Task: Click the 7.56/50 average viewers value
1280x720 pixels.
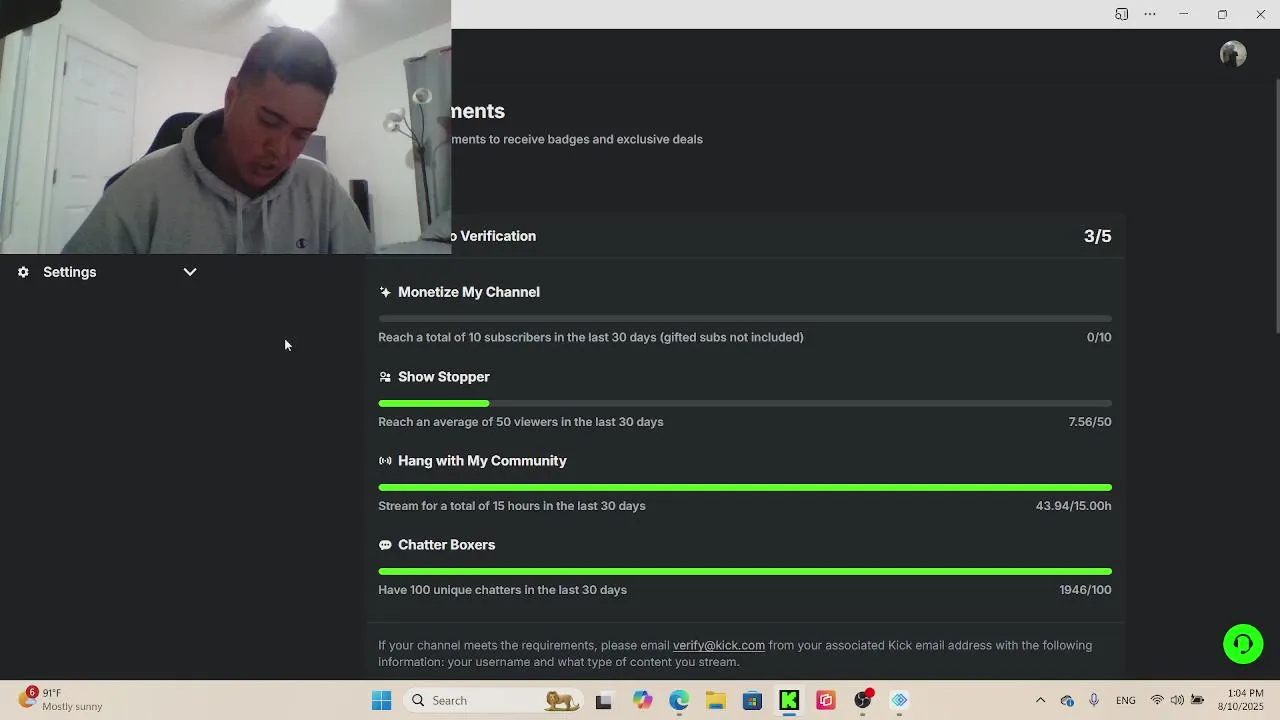Action: (1090, 422)
